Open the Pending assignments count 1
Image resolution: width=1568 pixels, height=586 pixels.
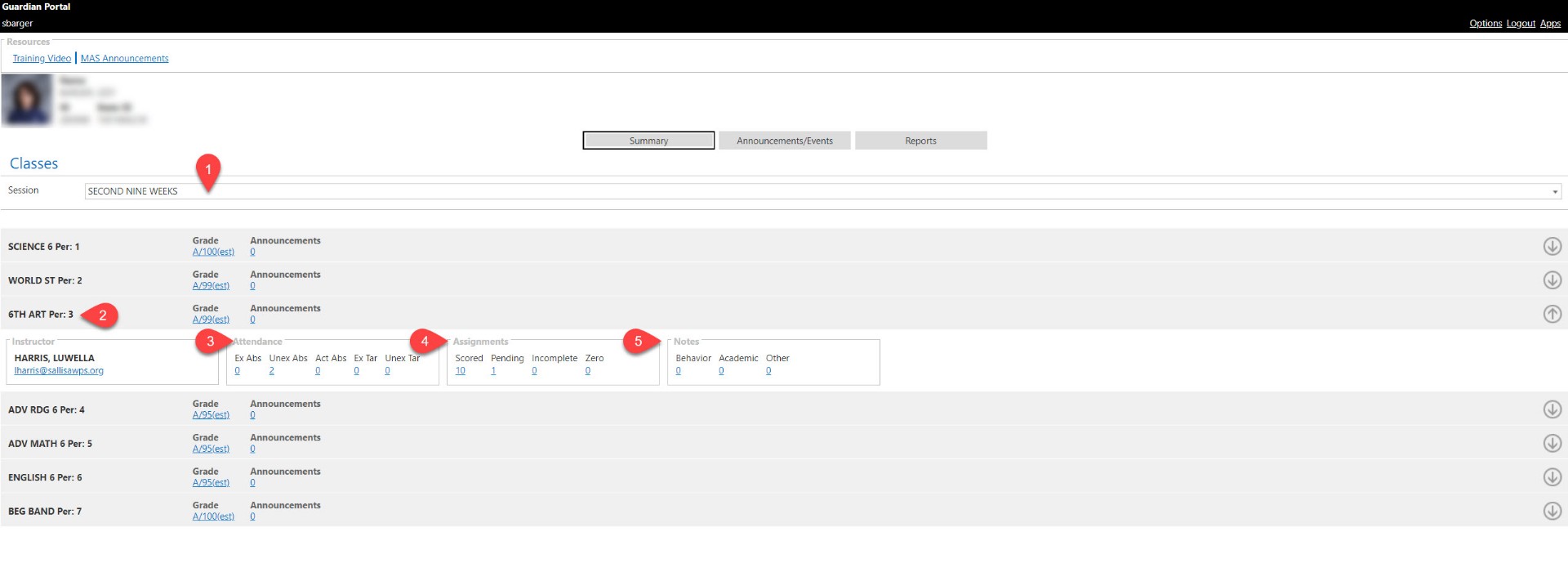(493, 371)
